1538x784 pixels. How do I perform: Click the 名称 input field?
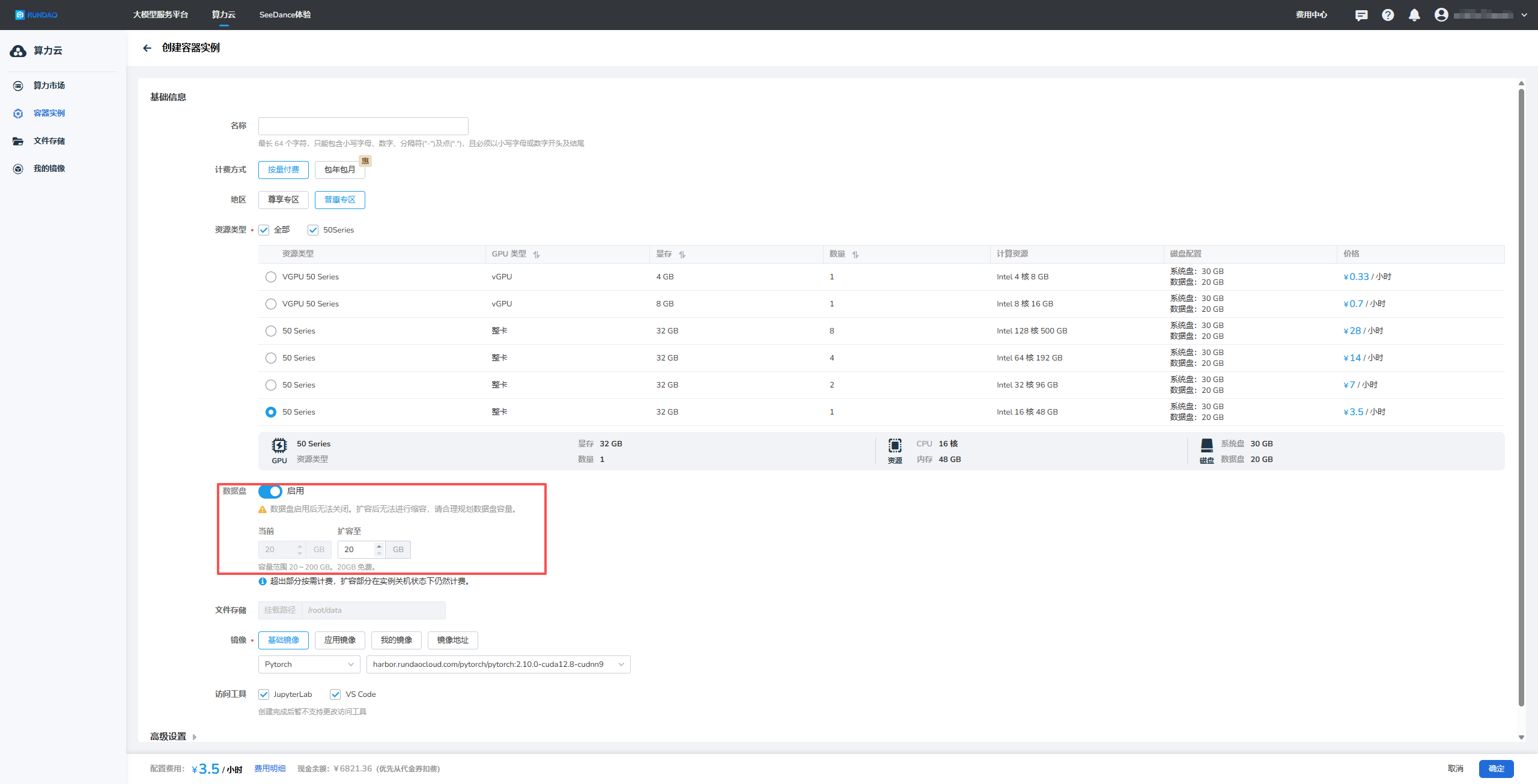(363, 126)
